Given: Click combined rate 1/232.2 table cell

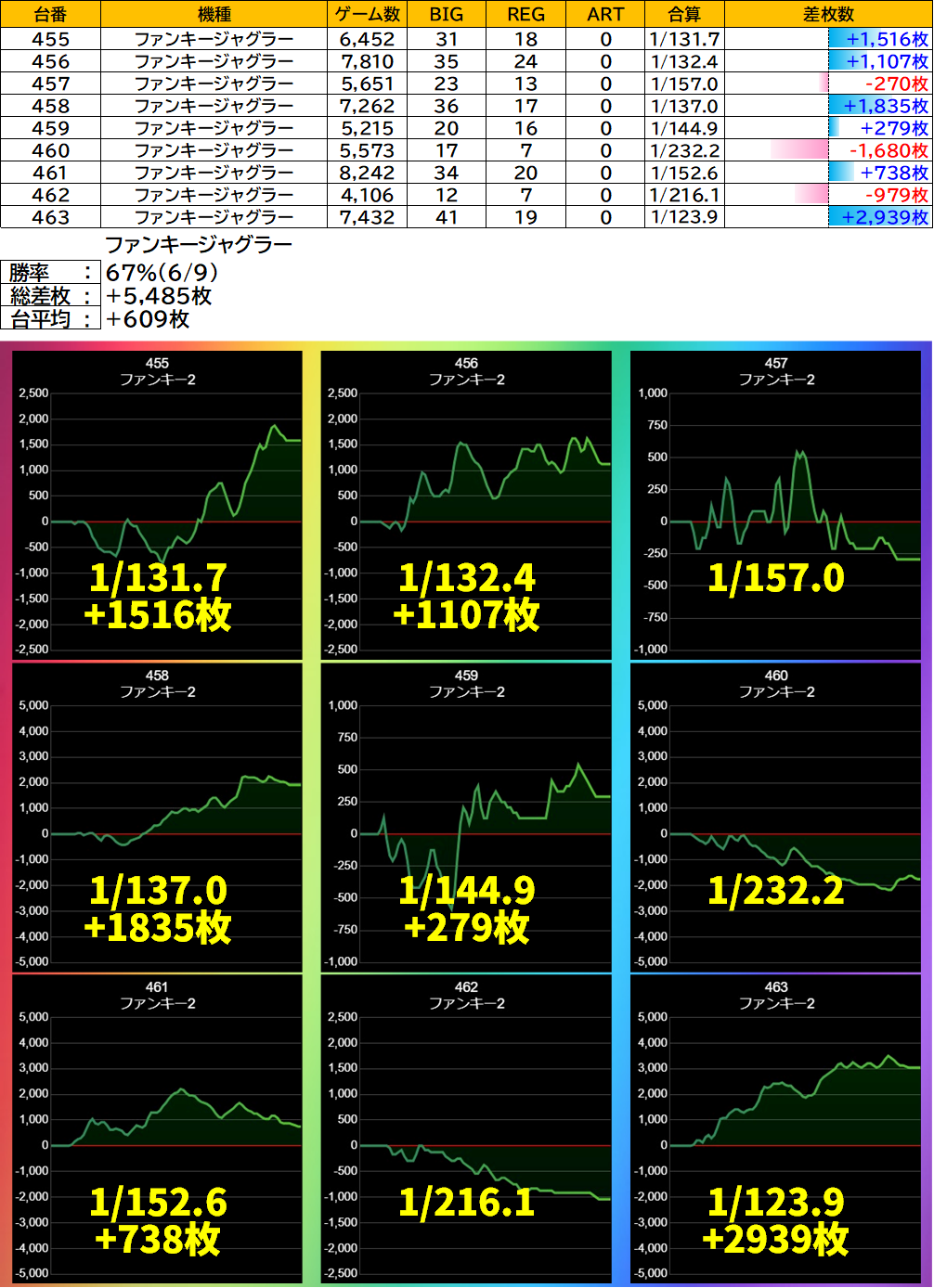Looking at the screenshot, I should 684,150.
